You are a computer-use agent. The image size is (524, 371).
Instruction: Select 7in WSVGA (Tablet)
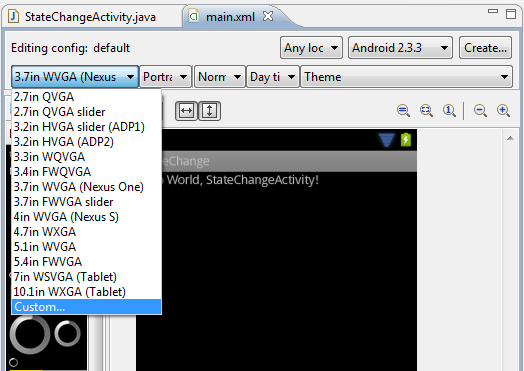tap(86, 277)
